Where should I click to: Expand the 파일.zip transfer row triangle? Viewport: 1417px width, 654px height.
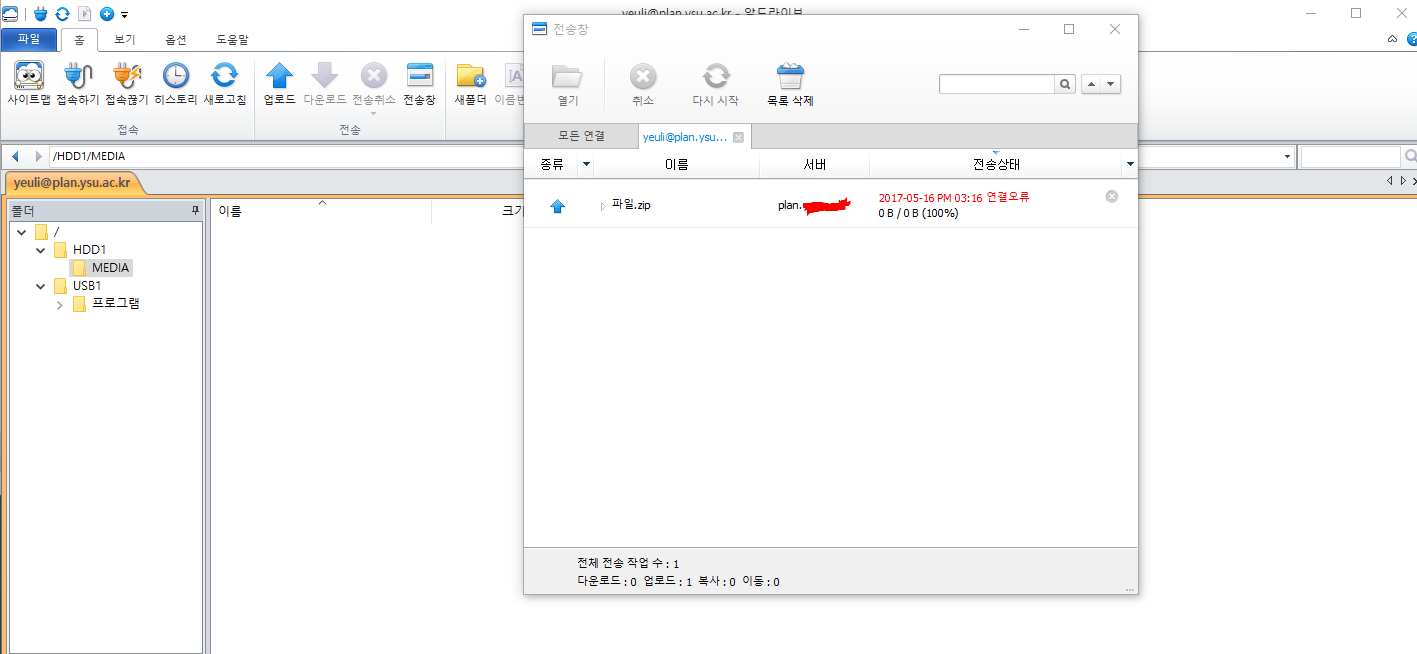[602, 205]
